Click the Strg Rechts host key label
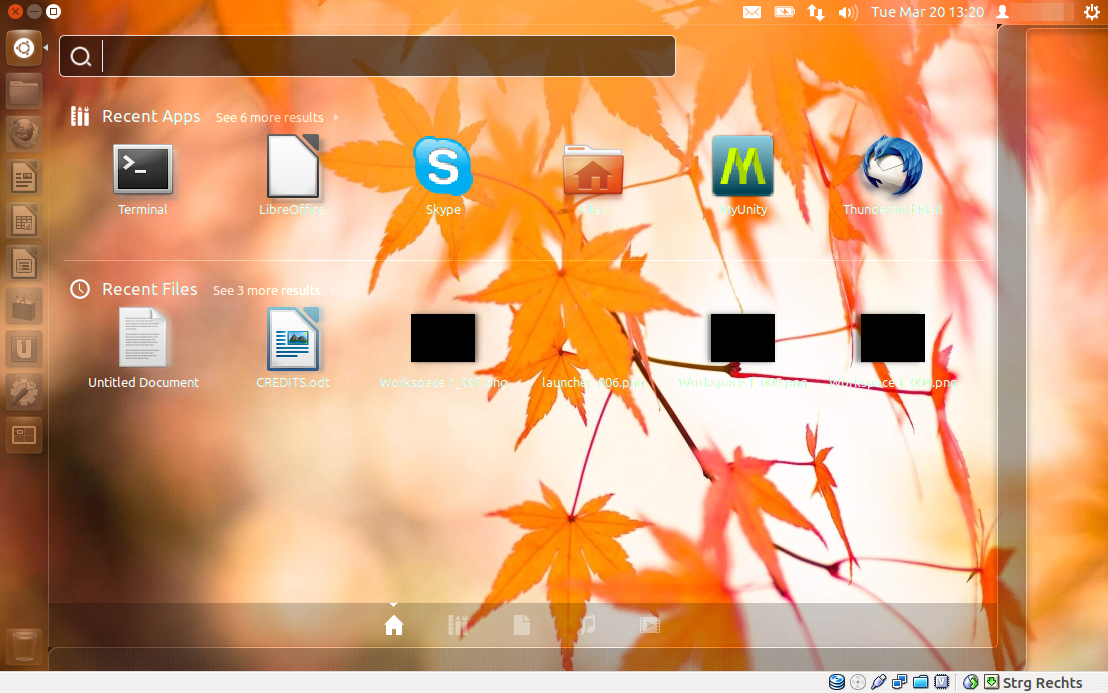 (1042, 682)
